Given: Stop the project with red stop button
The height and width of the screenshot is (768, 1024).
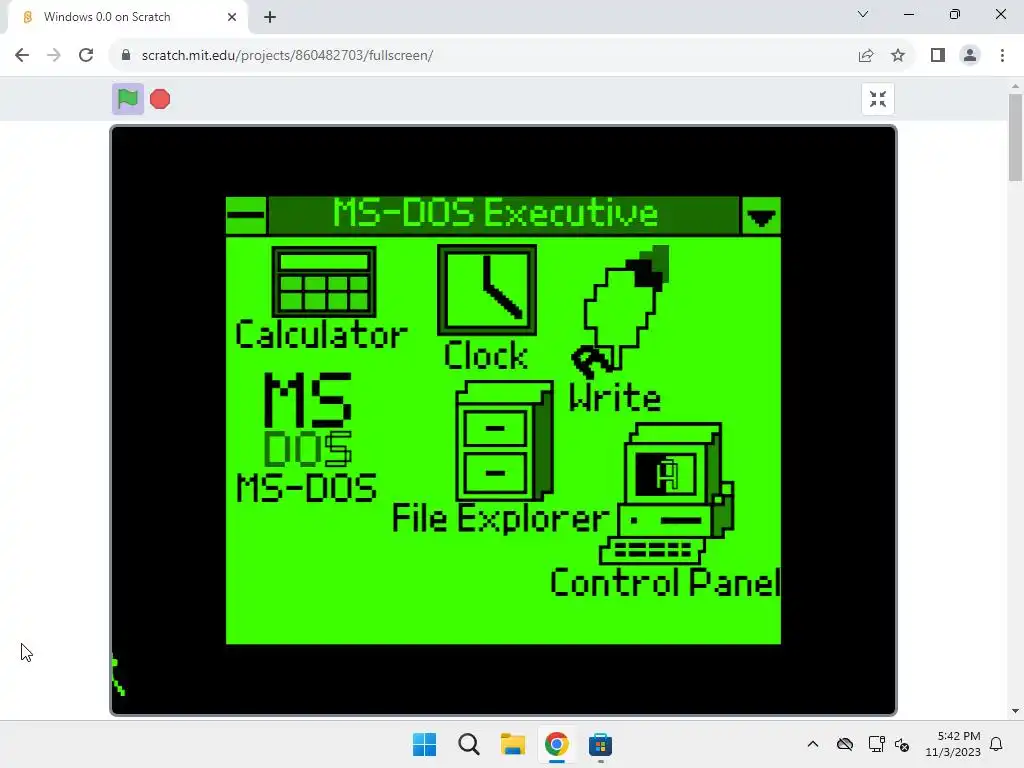Looking at the screenshot, I should [160, 99].
